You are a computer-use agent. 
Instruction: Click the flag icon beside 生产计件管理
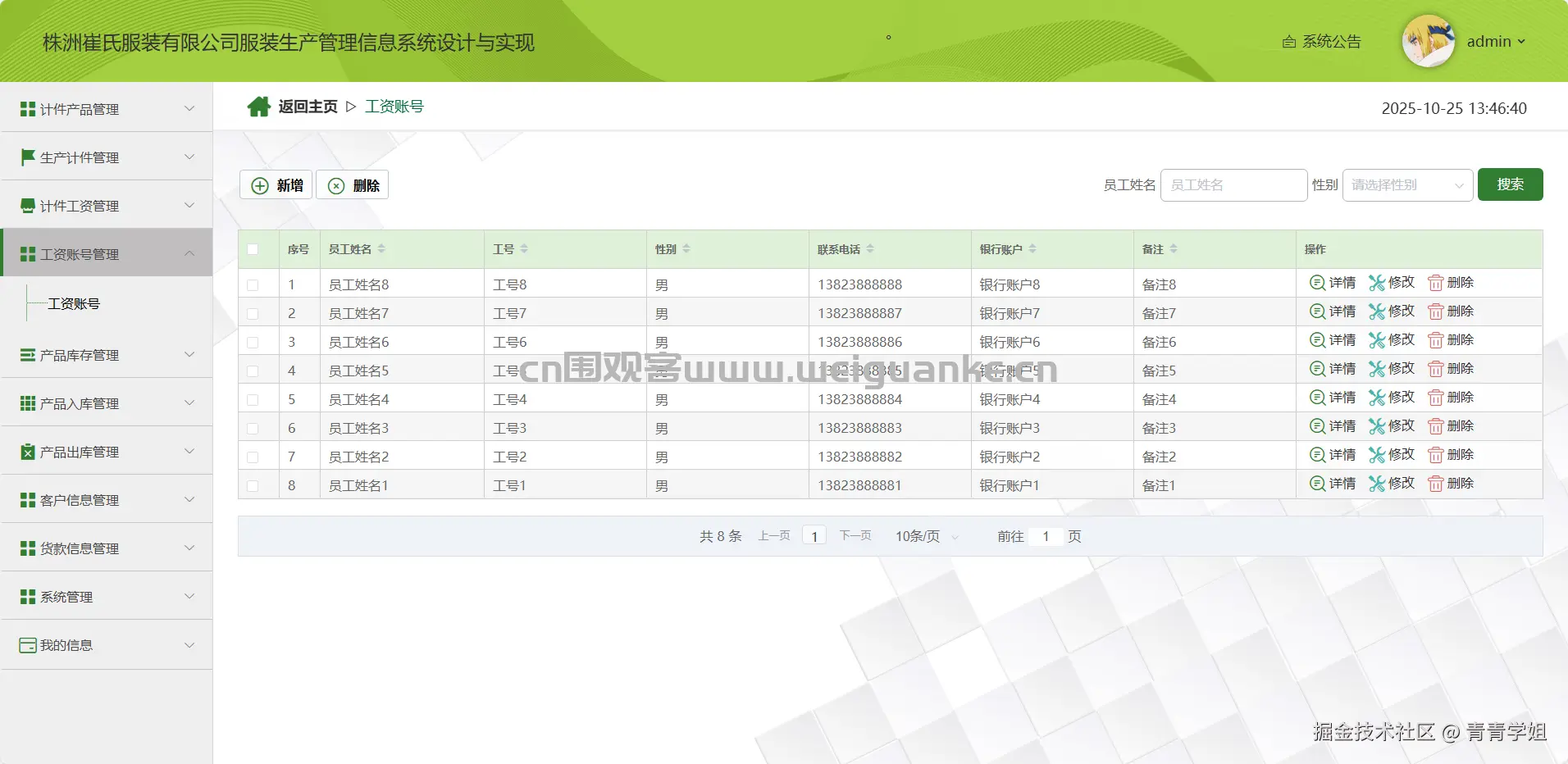[28, 157]
